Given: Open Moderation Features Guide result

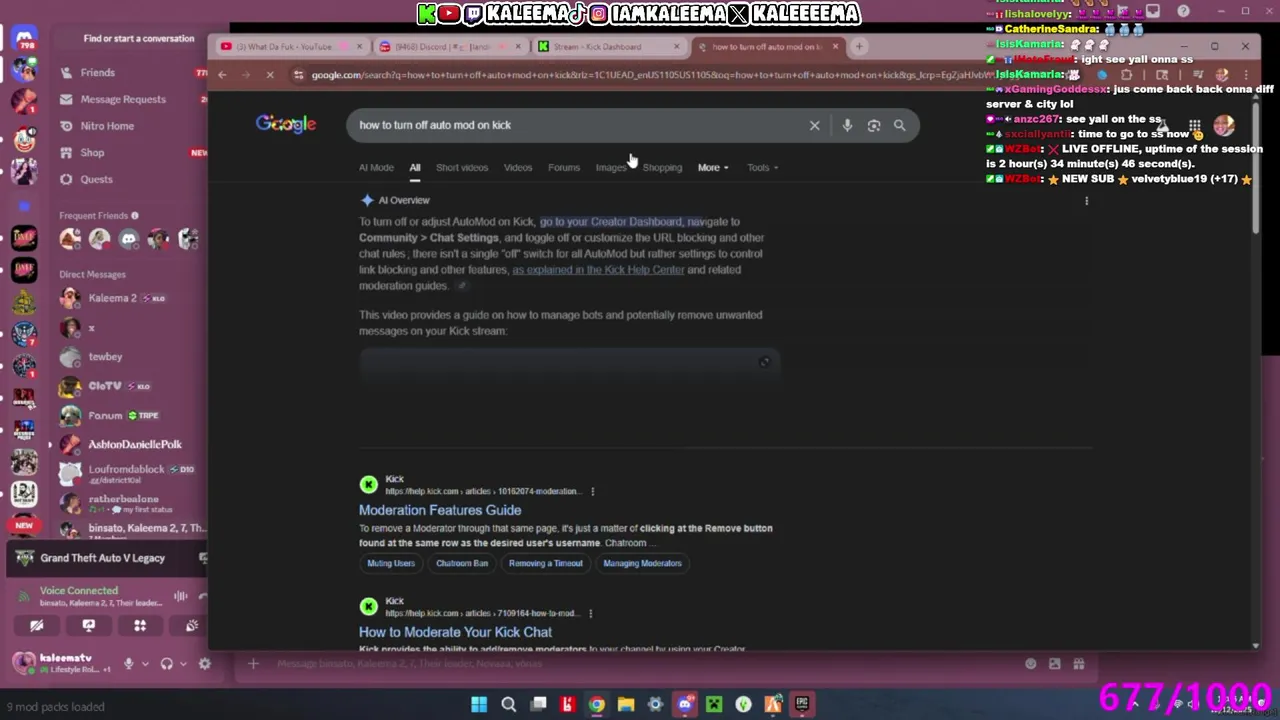Looking at the screenshot, I should (x=440, y=510).
